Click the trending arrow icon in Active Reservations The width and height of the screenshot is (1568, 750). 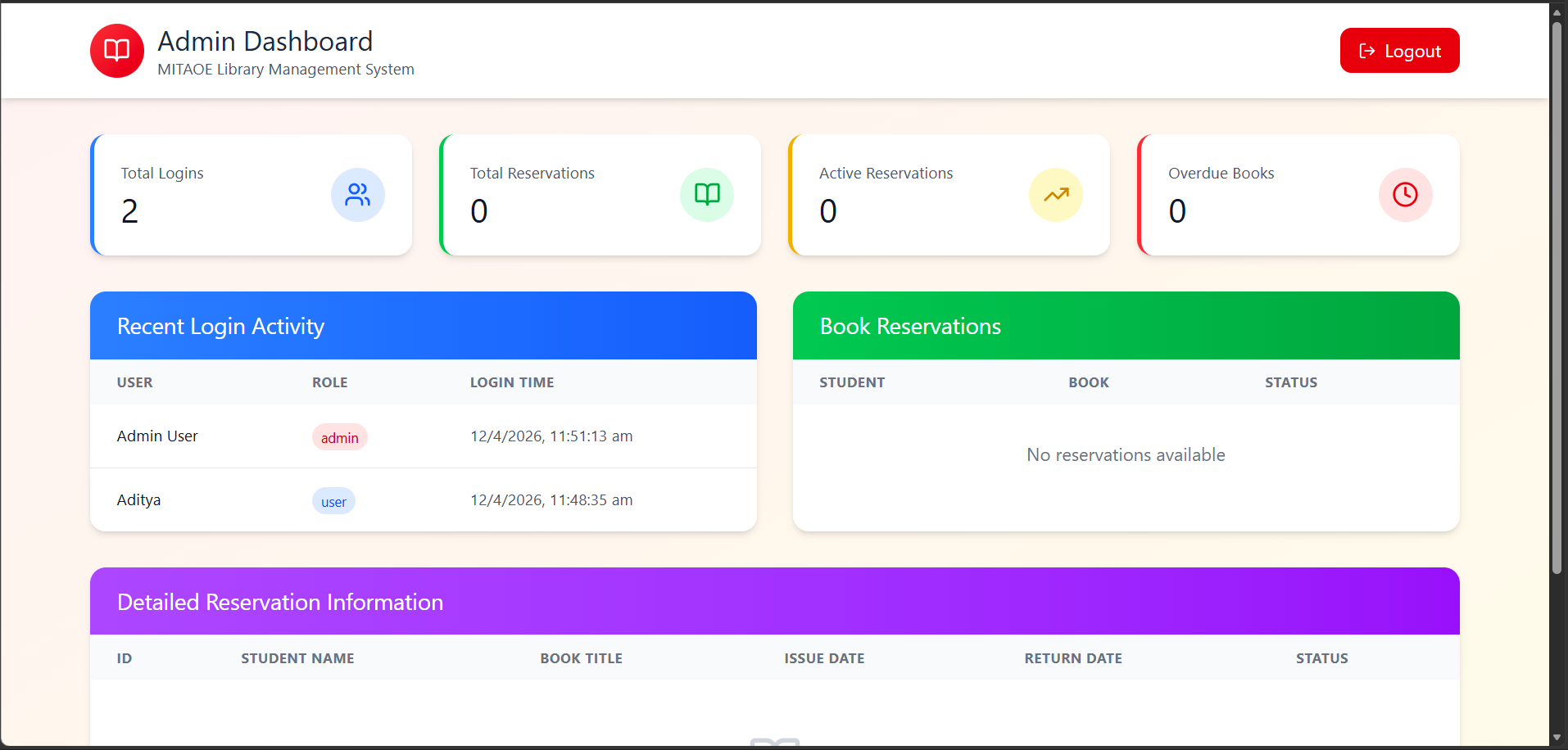click(x=1056, y=195)
